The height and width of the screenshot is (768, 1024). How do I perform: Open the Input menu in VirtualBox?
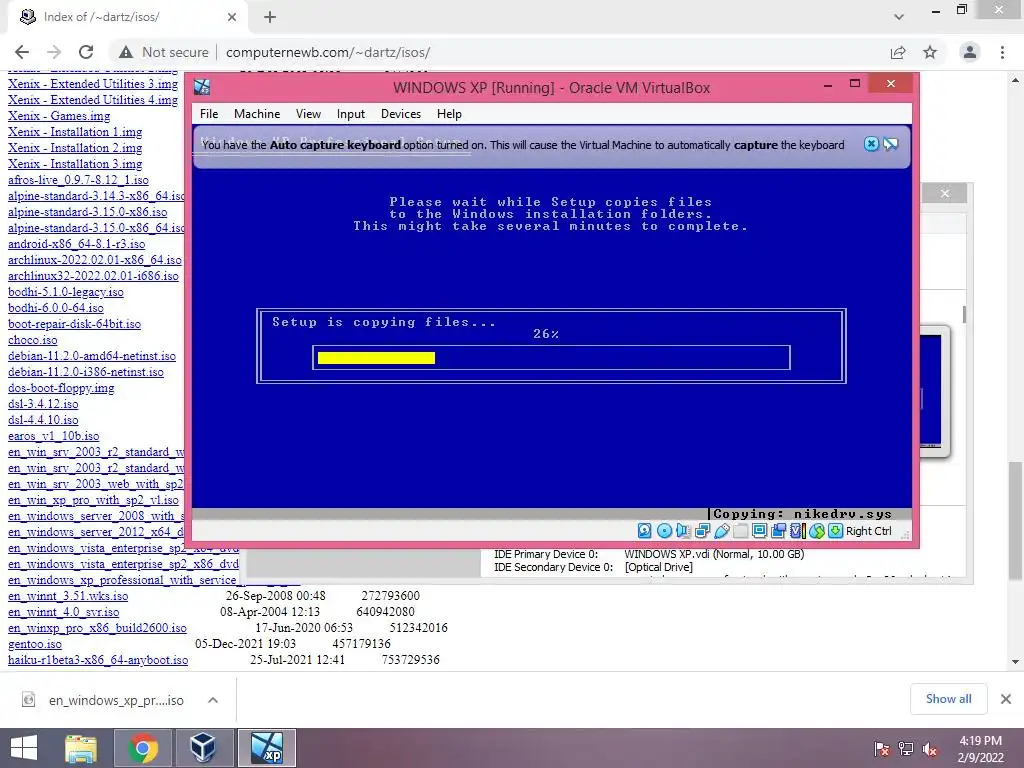click(351, 114)
